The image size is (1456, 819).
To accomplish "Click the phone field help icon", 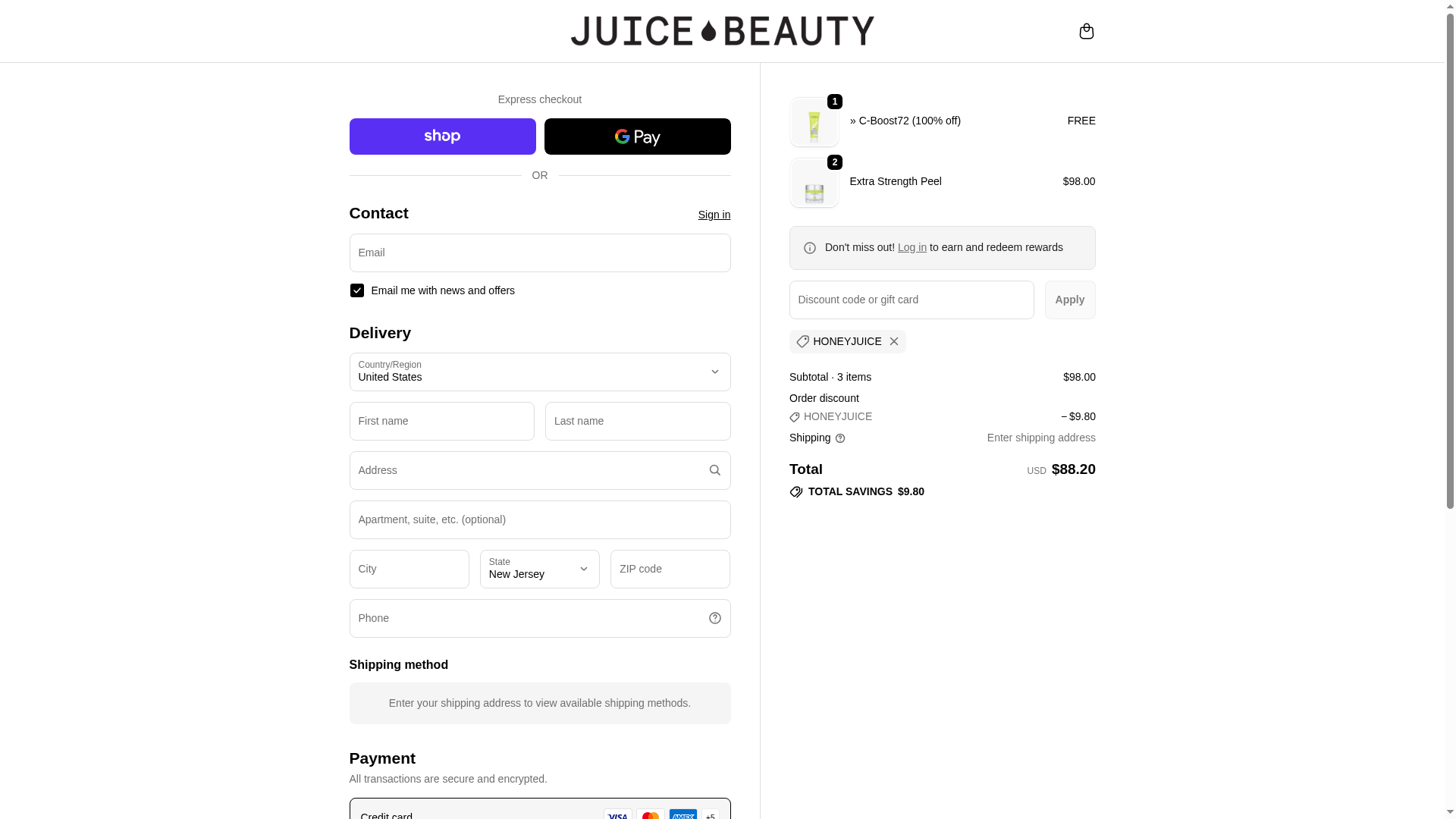I will pos(714,619).
